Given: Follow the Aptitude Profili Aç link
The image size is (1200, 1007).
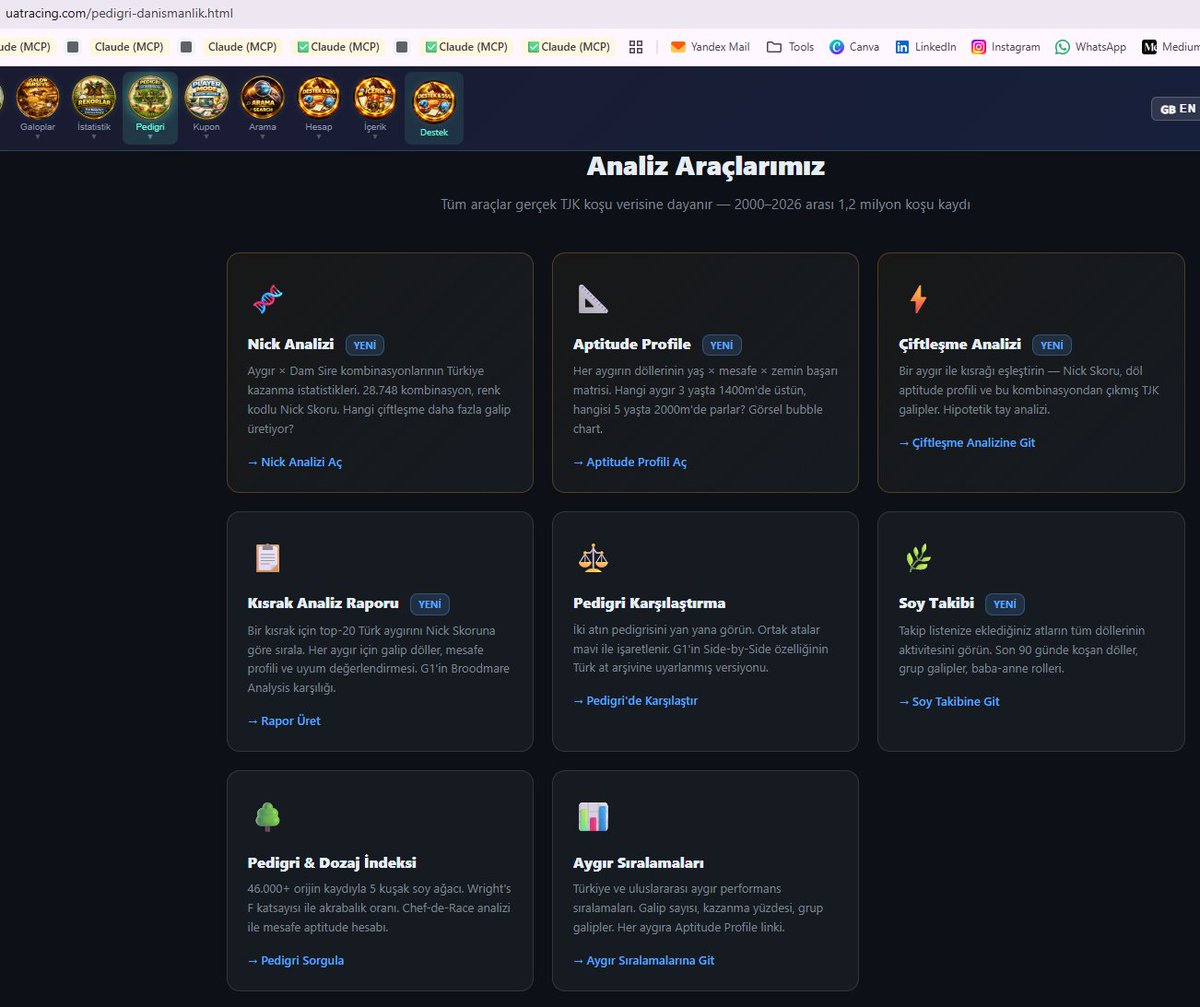Looking at the screenshot, I should tap(630, 462).
